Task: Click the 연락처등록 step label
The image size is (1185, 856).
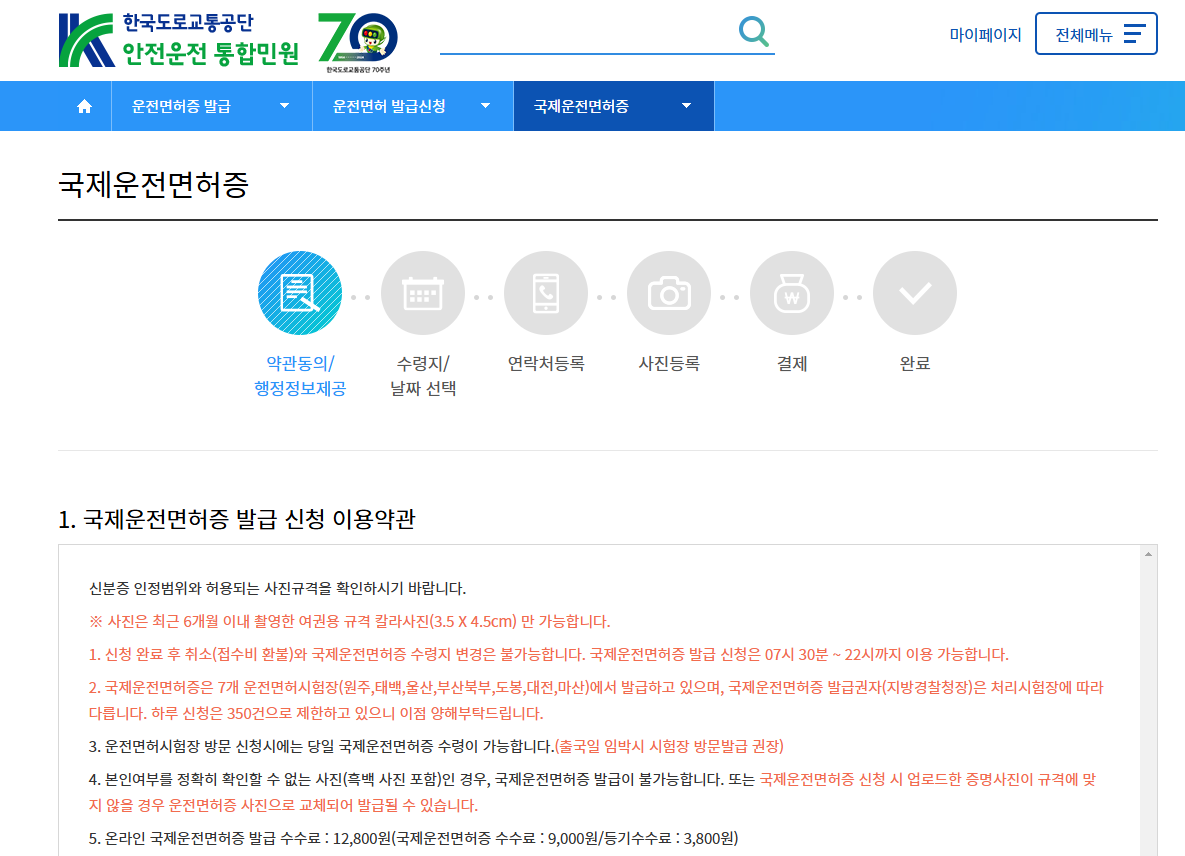Action: pyautogui.click(x=546, y=363)
